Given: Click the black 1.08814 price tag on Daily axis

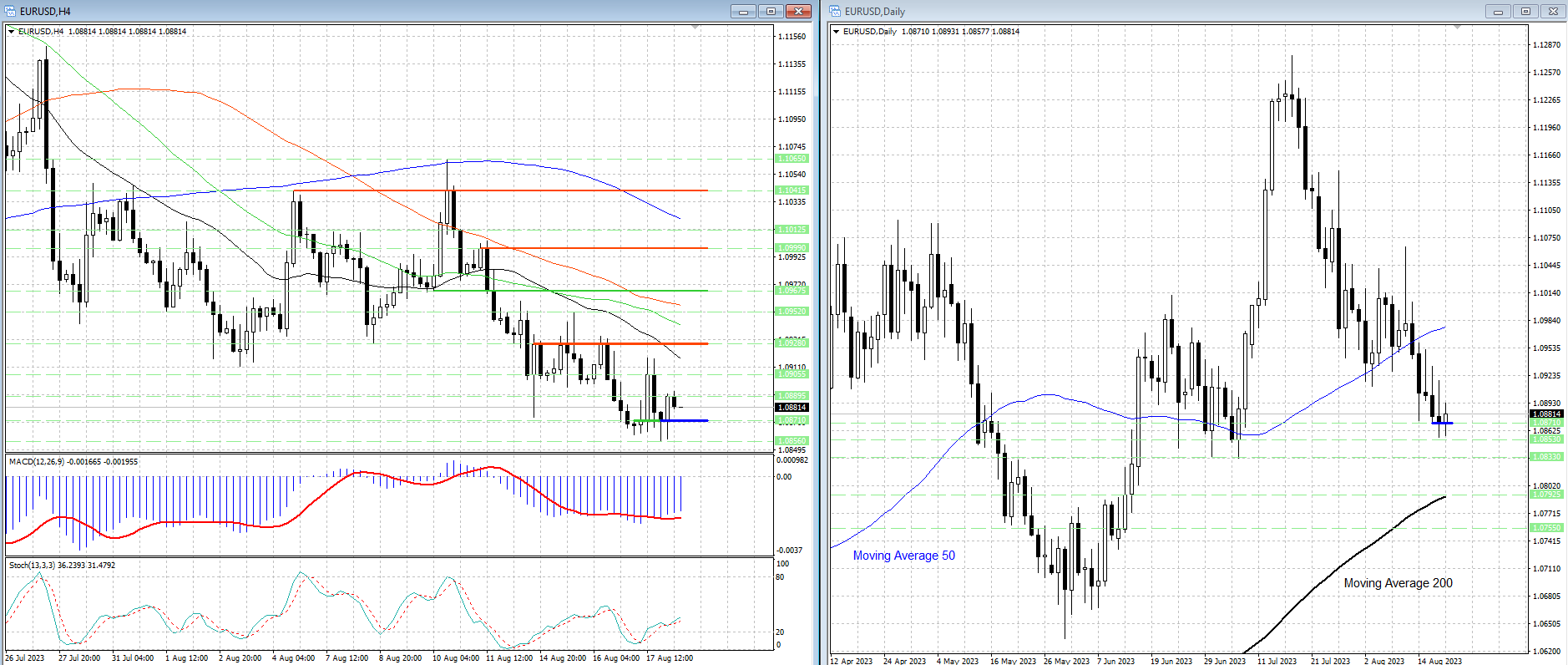Looking at the screenshot, I should click(1546, 414).
